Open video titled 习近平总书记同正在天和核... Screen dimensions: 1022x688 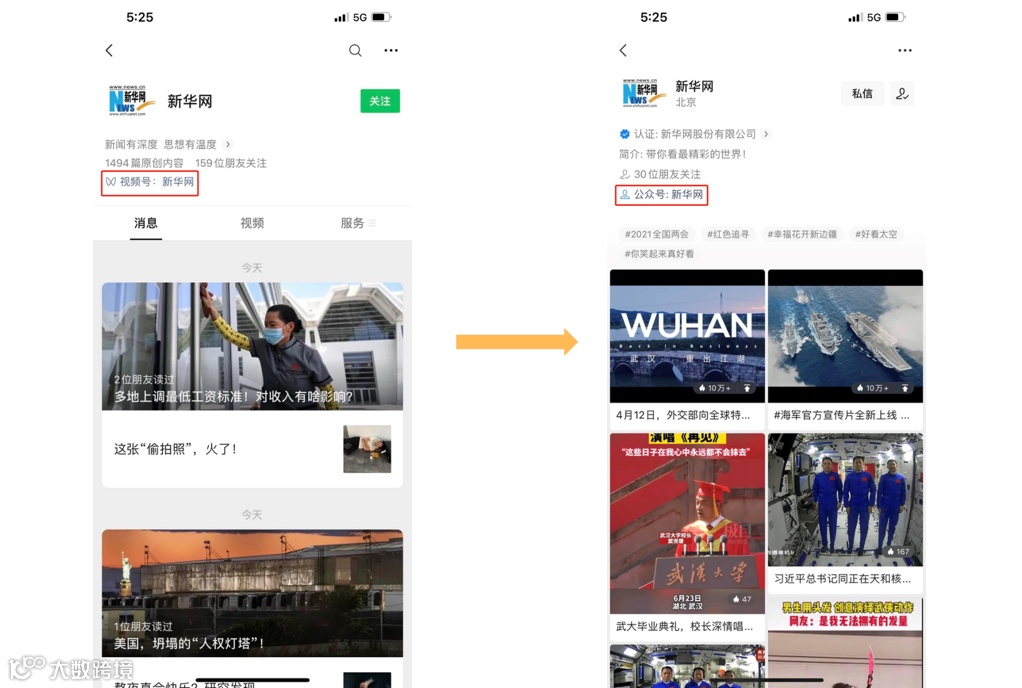(x=842, y=579)
